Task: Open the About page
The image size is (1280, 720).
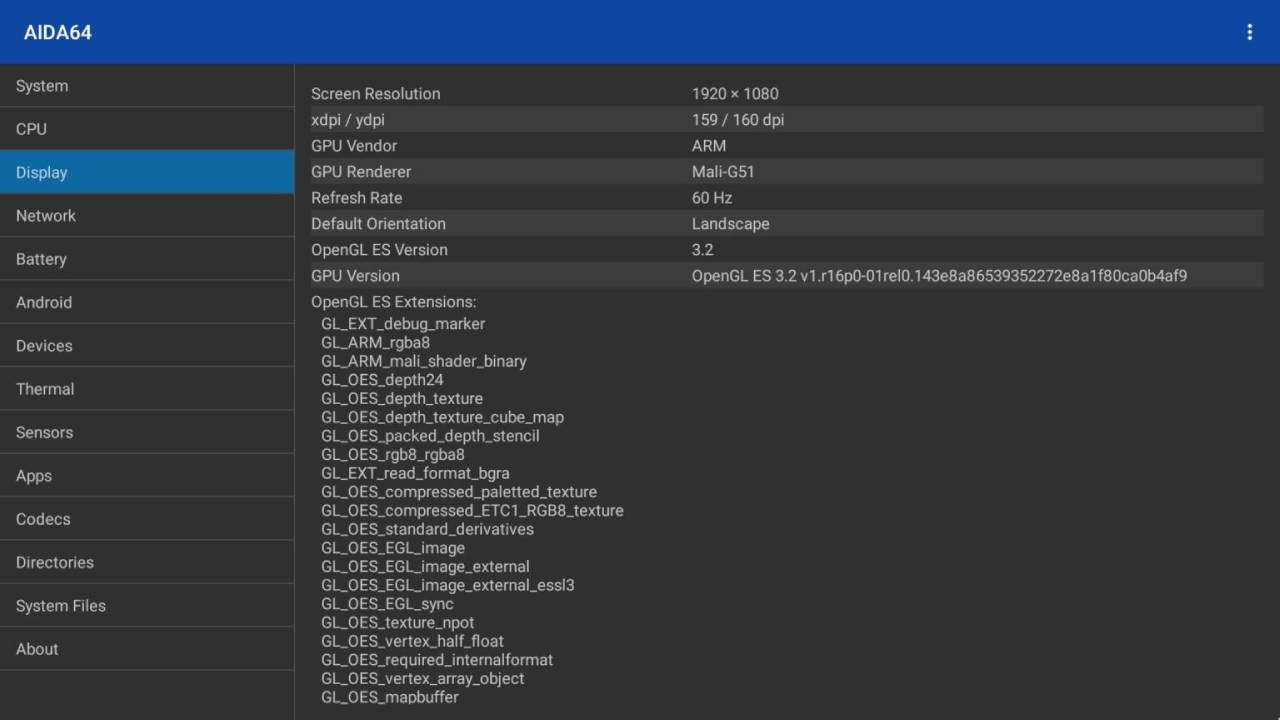Action: click(147, 649)
